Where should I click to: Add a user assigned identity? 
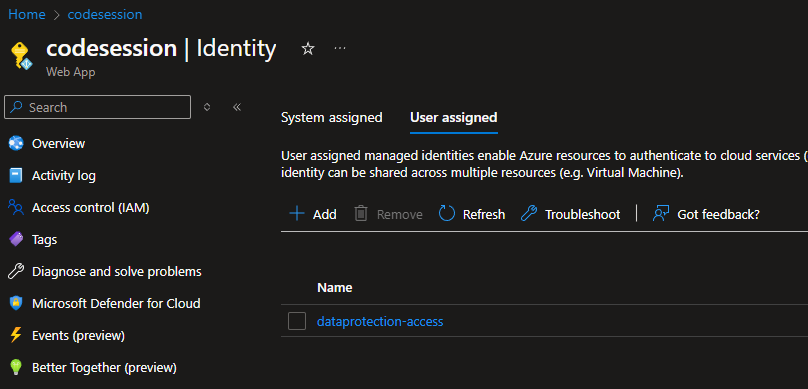click(x=313, y=214)
